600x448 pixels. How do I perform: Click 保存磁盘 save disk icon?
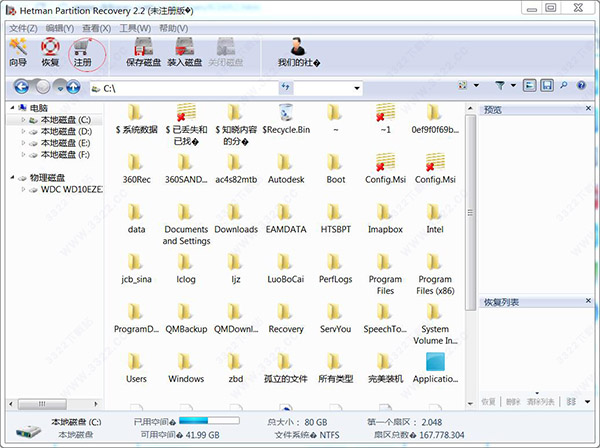click(143, 52)
